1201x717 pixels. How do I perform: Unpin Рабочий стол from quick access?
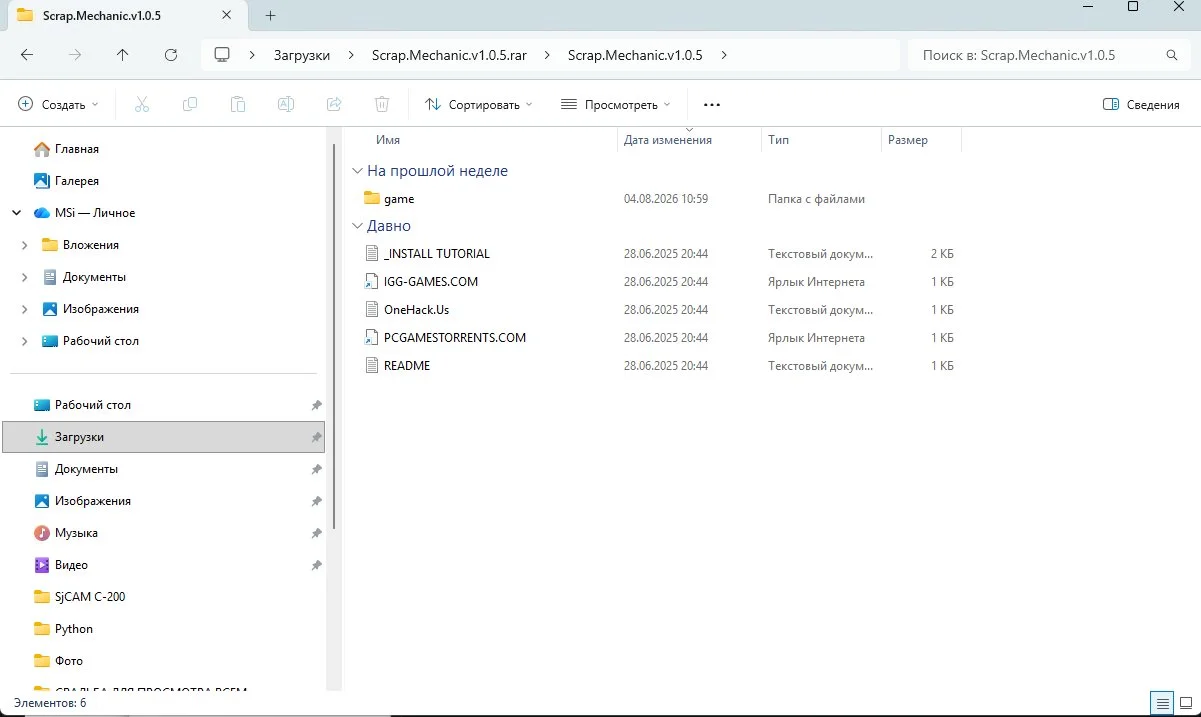click(316, 405)
